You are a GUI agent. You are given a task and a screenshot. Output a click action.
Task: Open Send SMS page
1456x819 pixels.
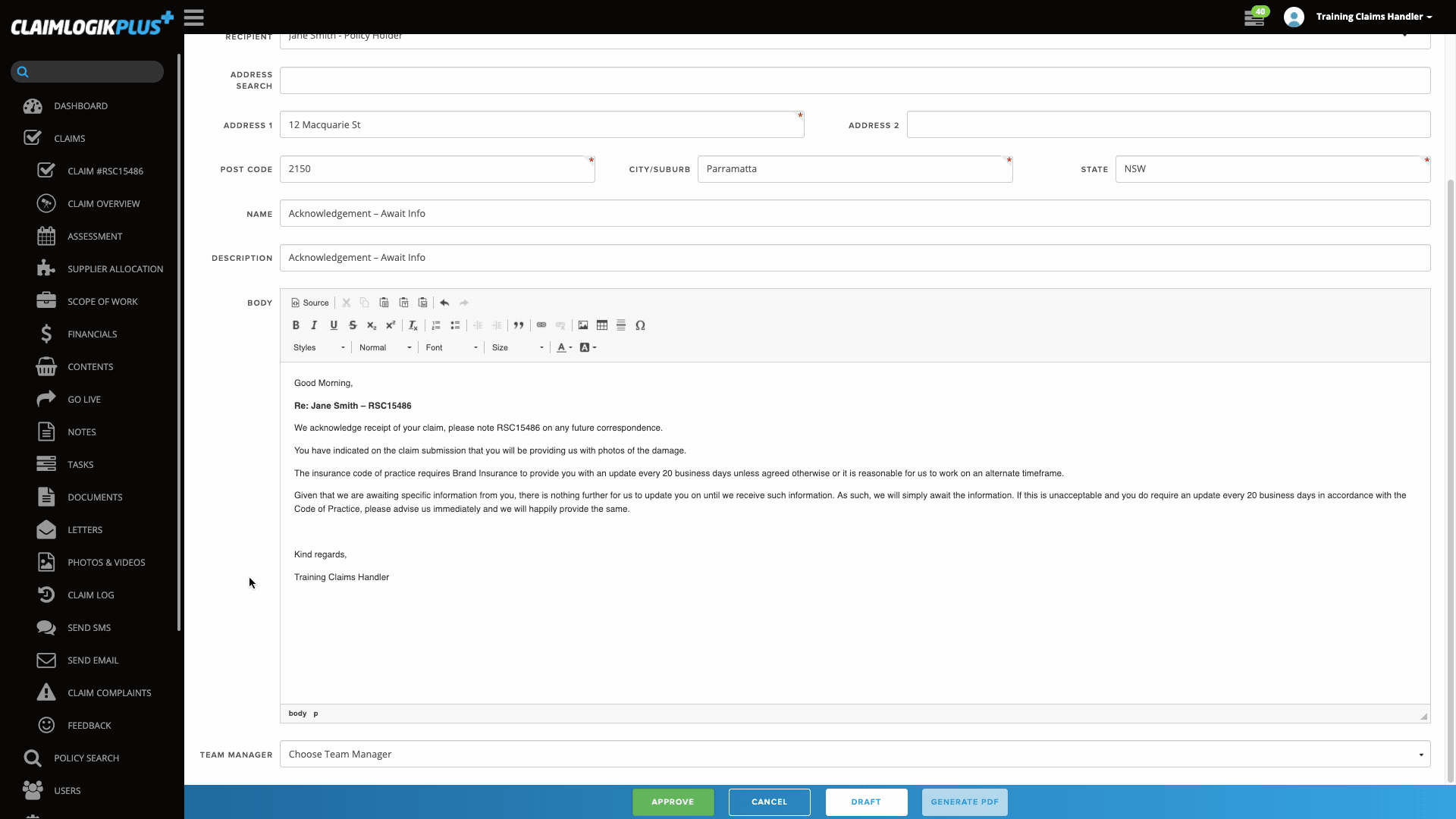89,628
